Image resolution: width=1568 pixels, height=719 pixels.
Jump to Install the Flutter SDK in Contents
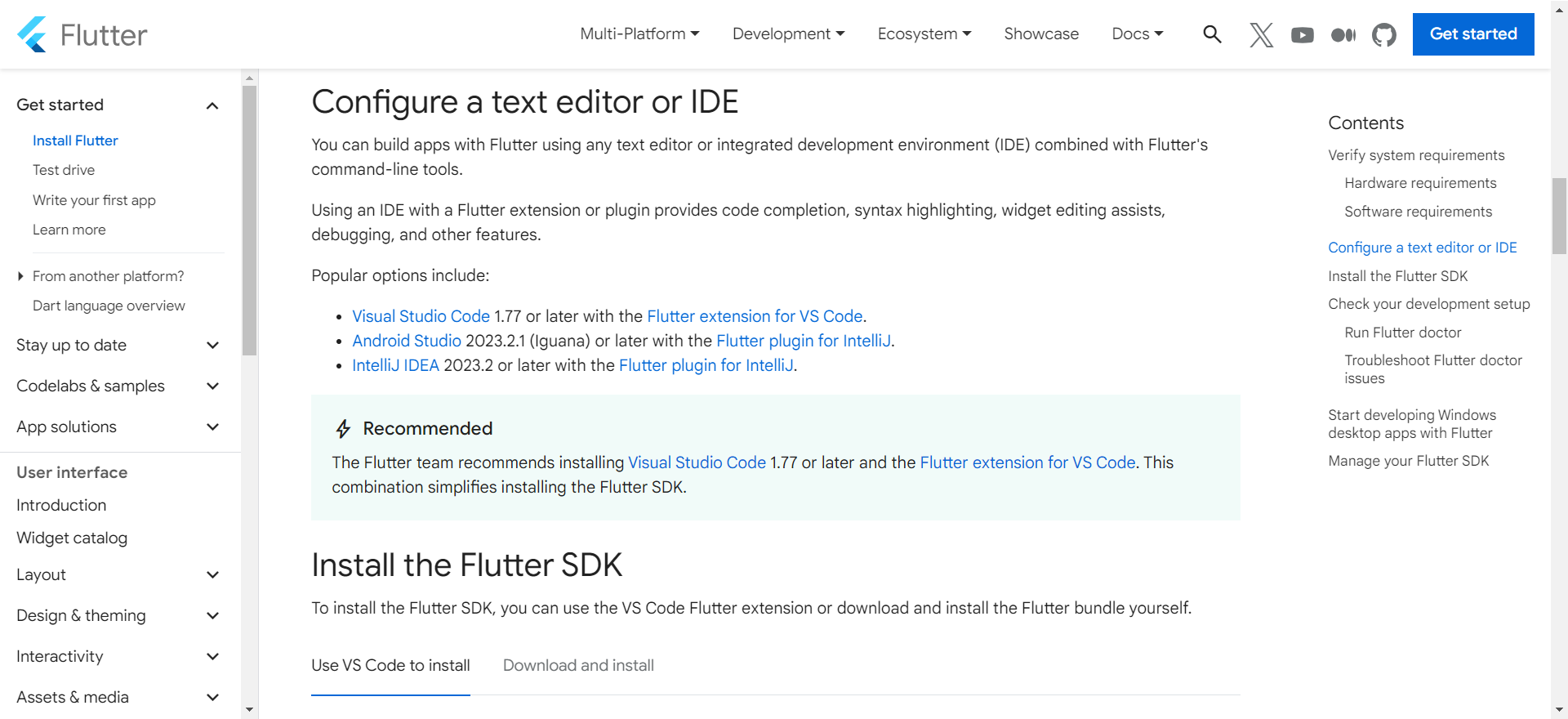tap(1397, 276)
